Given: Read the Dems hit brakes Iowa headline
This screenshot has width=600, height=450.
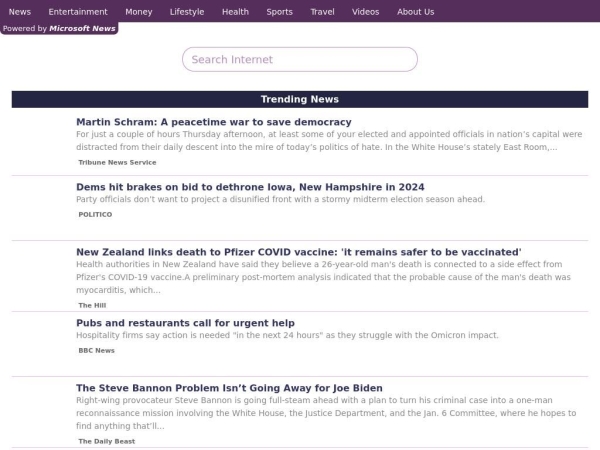Looking at the screenshot, I should pyautogui.click(x=250, y=187).
